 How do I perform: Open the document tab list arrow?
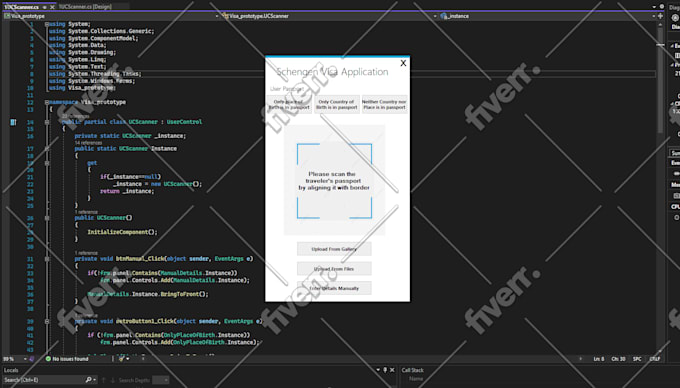(654, 7)
